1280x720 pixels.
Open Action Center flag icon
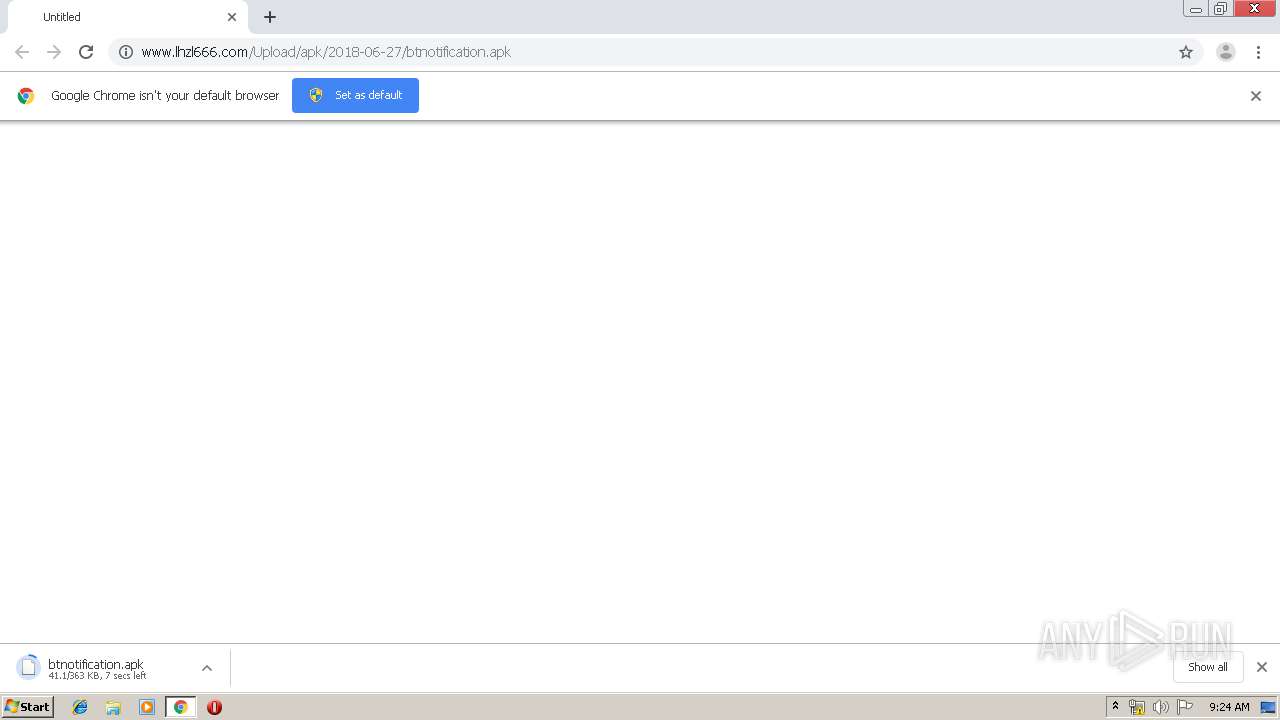[1185, 707]
